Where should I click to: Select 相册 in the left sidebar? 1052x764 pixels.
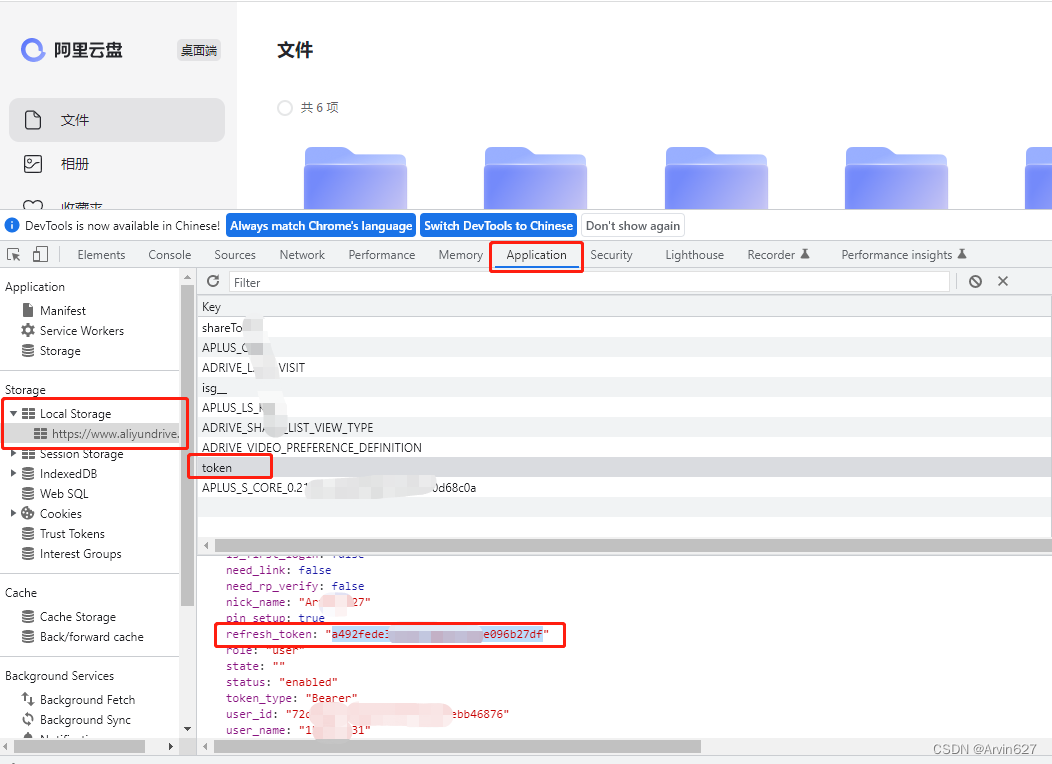tap(117, 164)
